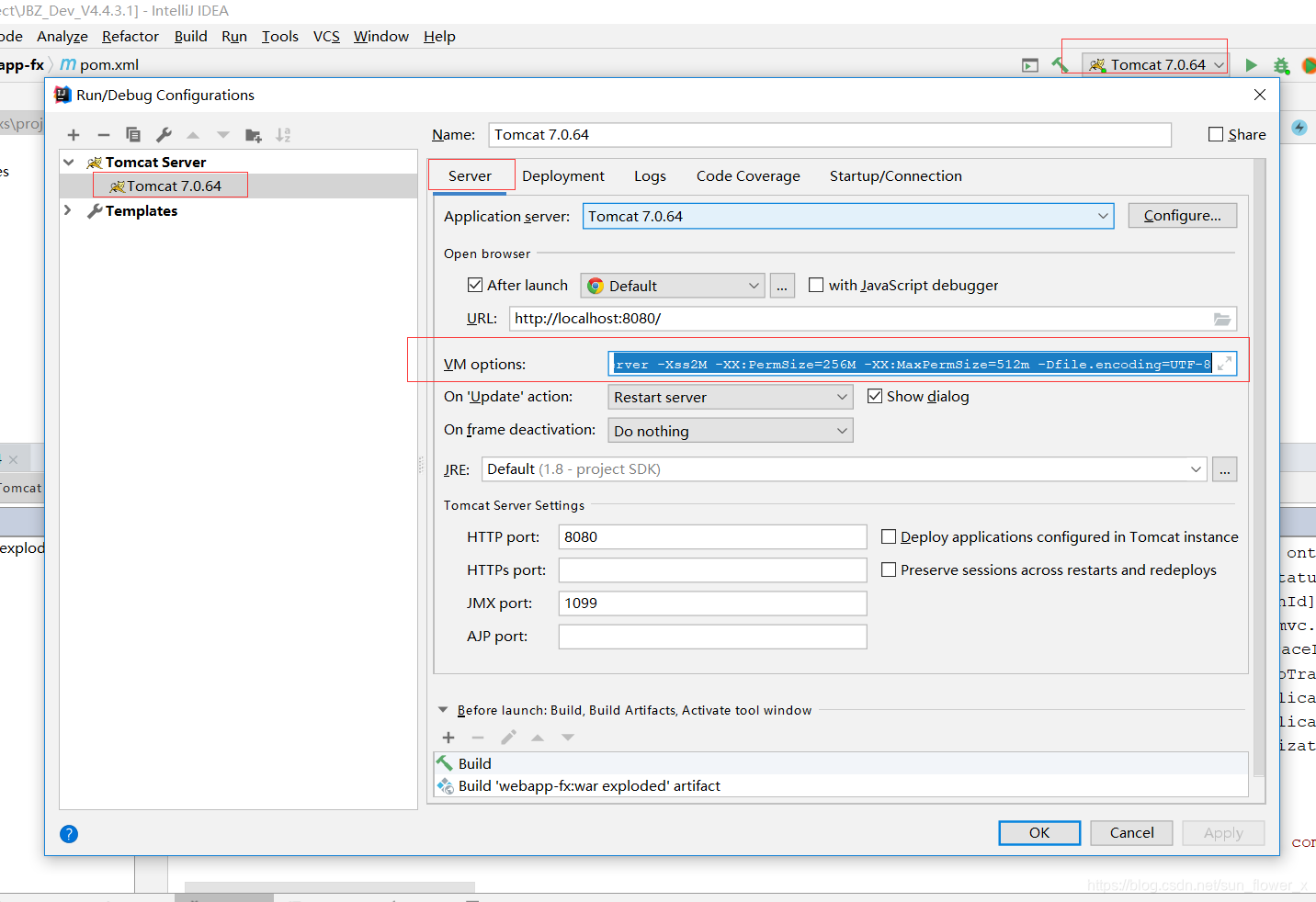Open JRE browse ellipsis button
The height and width of the screenshot is (902, 1316).
(x=1225, y=469)
